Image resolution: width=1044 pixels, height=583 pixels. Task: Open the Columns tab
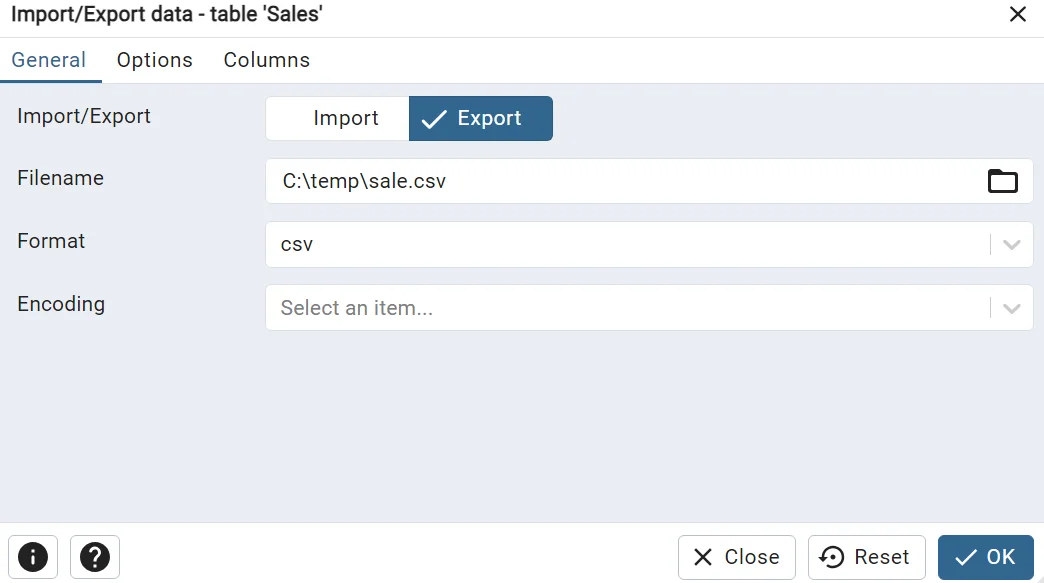coord(266,60)
